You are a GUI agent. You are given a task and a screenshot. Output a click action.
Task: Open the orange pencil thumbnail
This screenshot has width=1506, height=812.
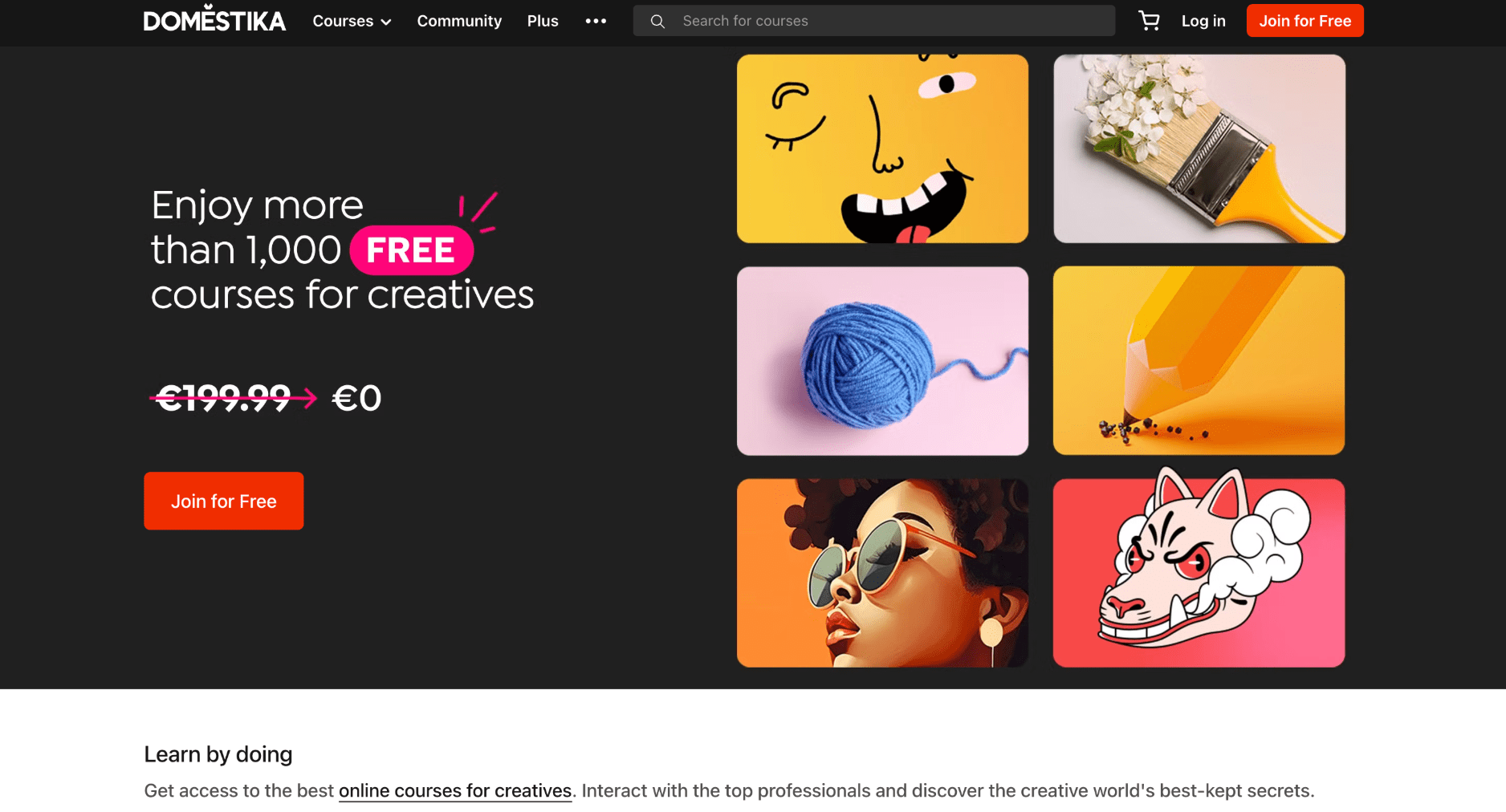1199,361
